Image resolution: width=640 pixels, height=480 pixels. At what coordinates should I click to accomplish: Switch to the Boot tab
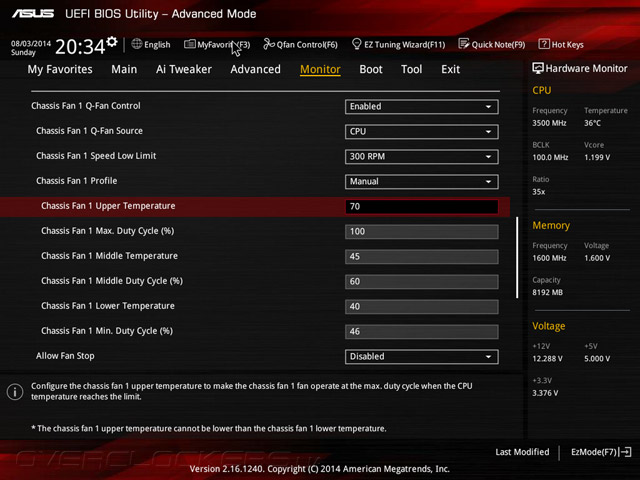[371, 69]
